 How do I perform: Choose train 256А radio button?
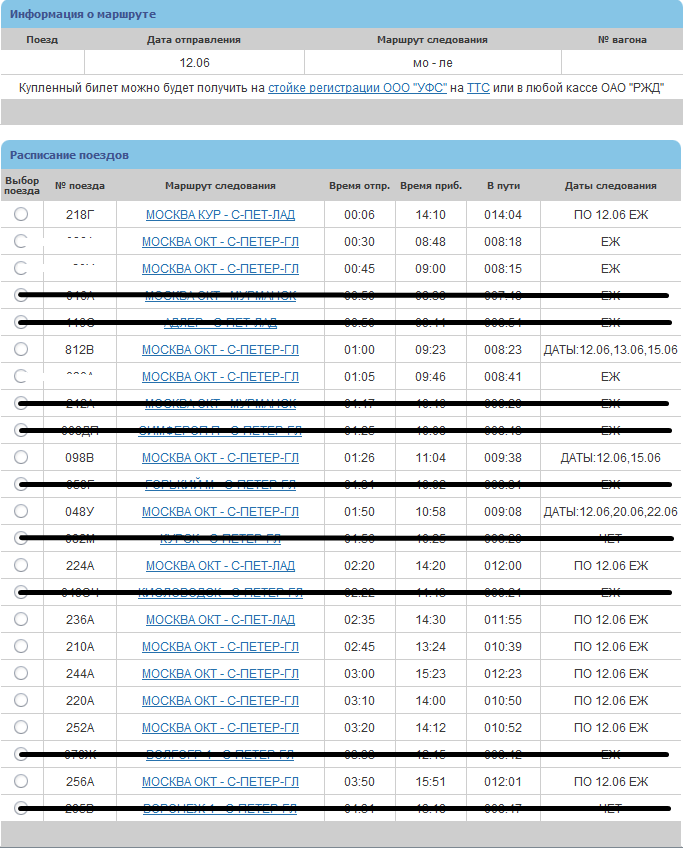(21, 781)
